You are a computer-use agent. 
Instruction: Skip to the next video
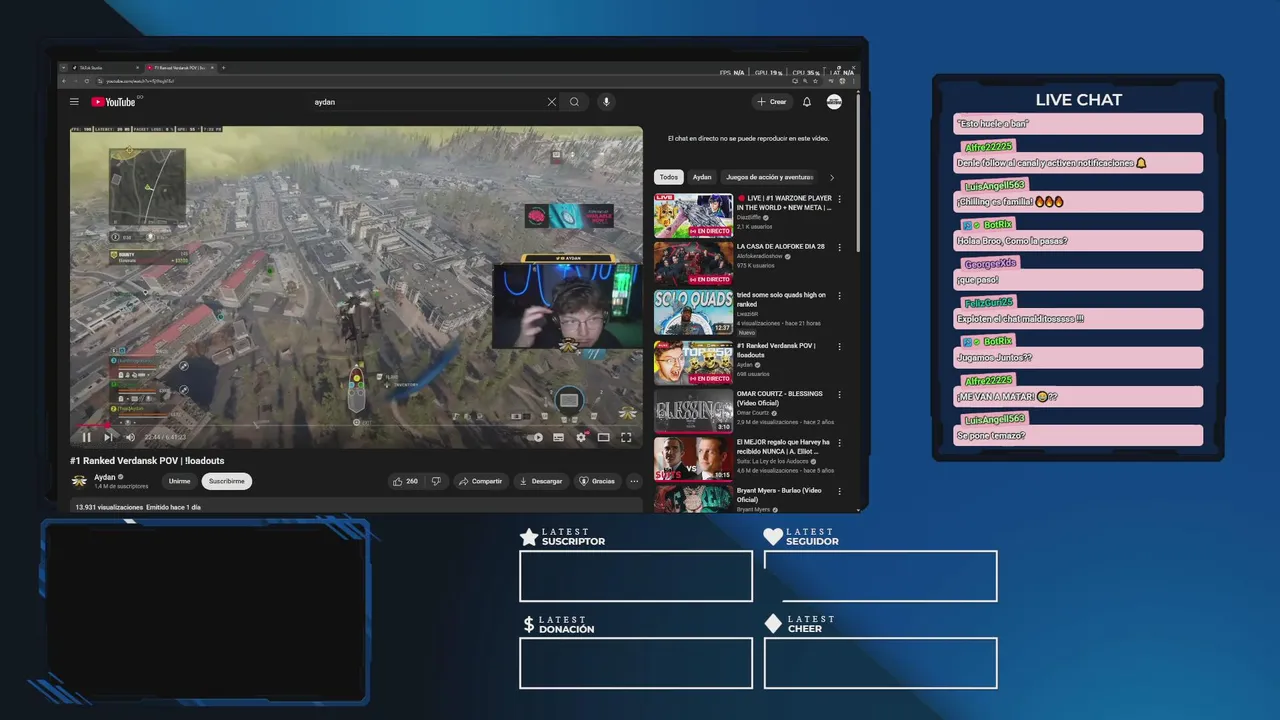tap(108, 437)
